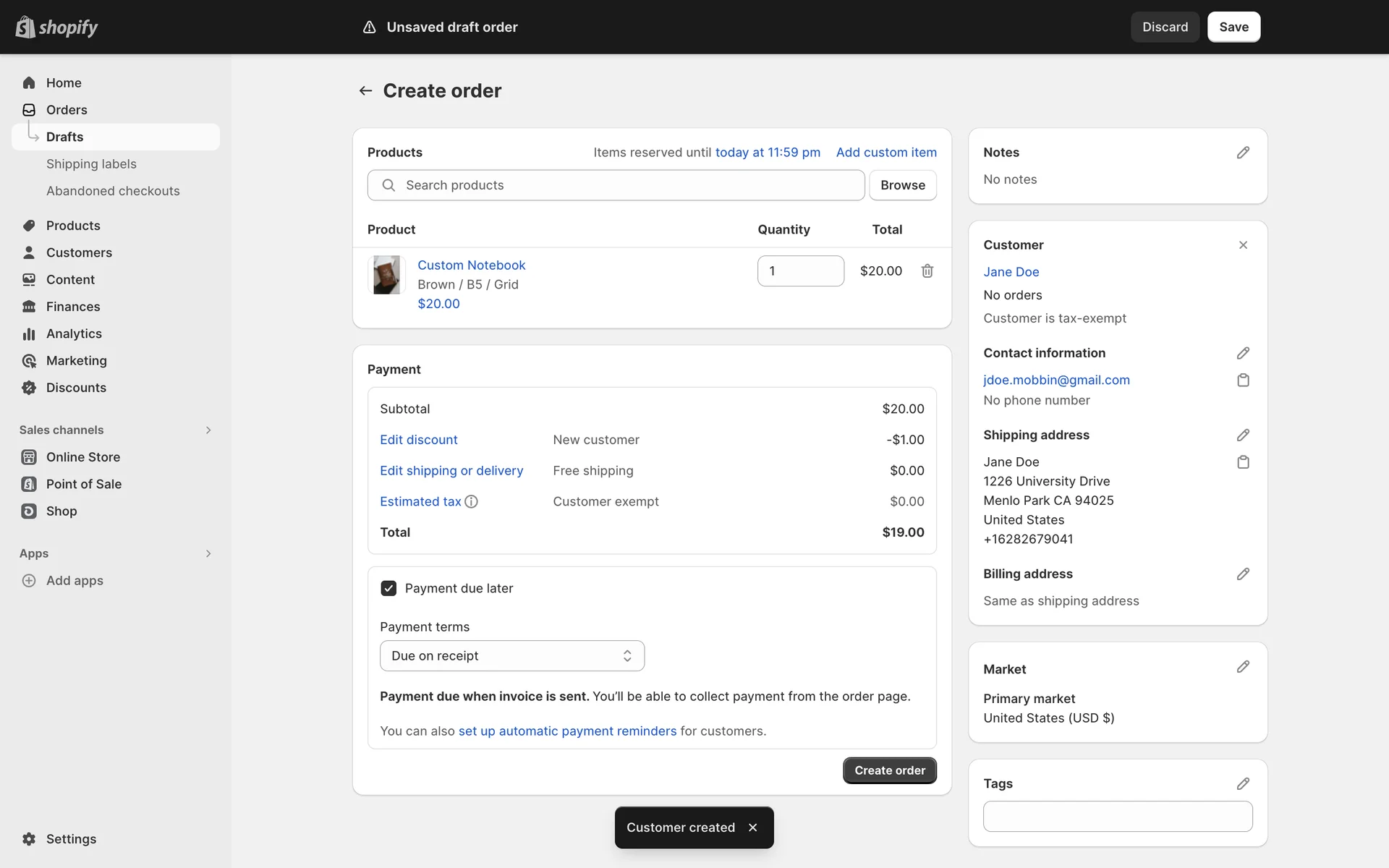The width and height of the screenshot is (1389, 868).
Task: Click the Search products field
Action: (x=615, y=185)
